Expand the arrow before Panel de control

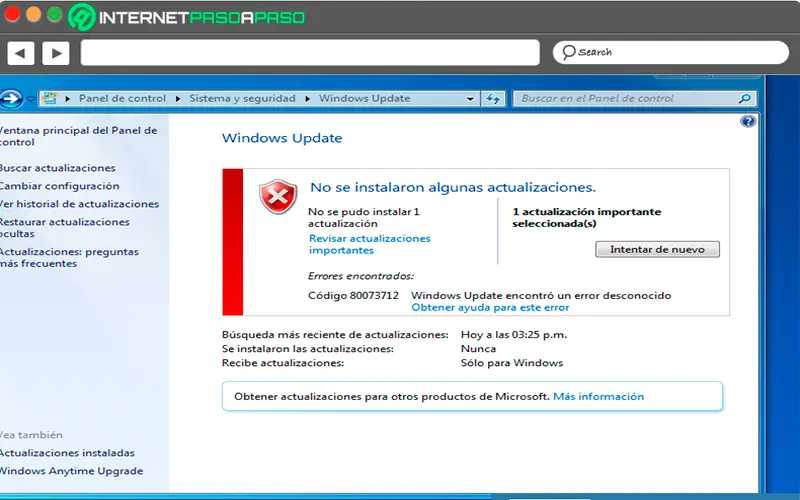tap(68, 98)
